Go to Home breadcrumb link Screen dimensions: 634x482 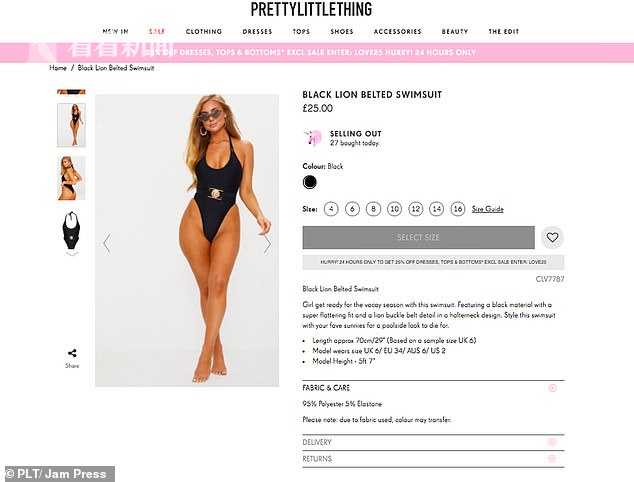pos(58,68)
